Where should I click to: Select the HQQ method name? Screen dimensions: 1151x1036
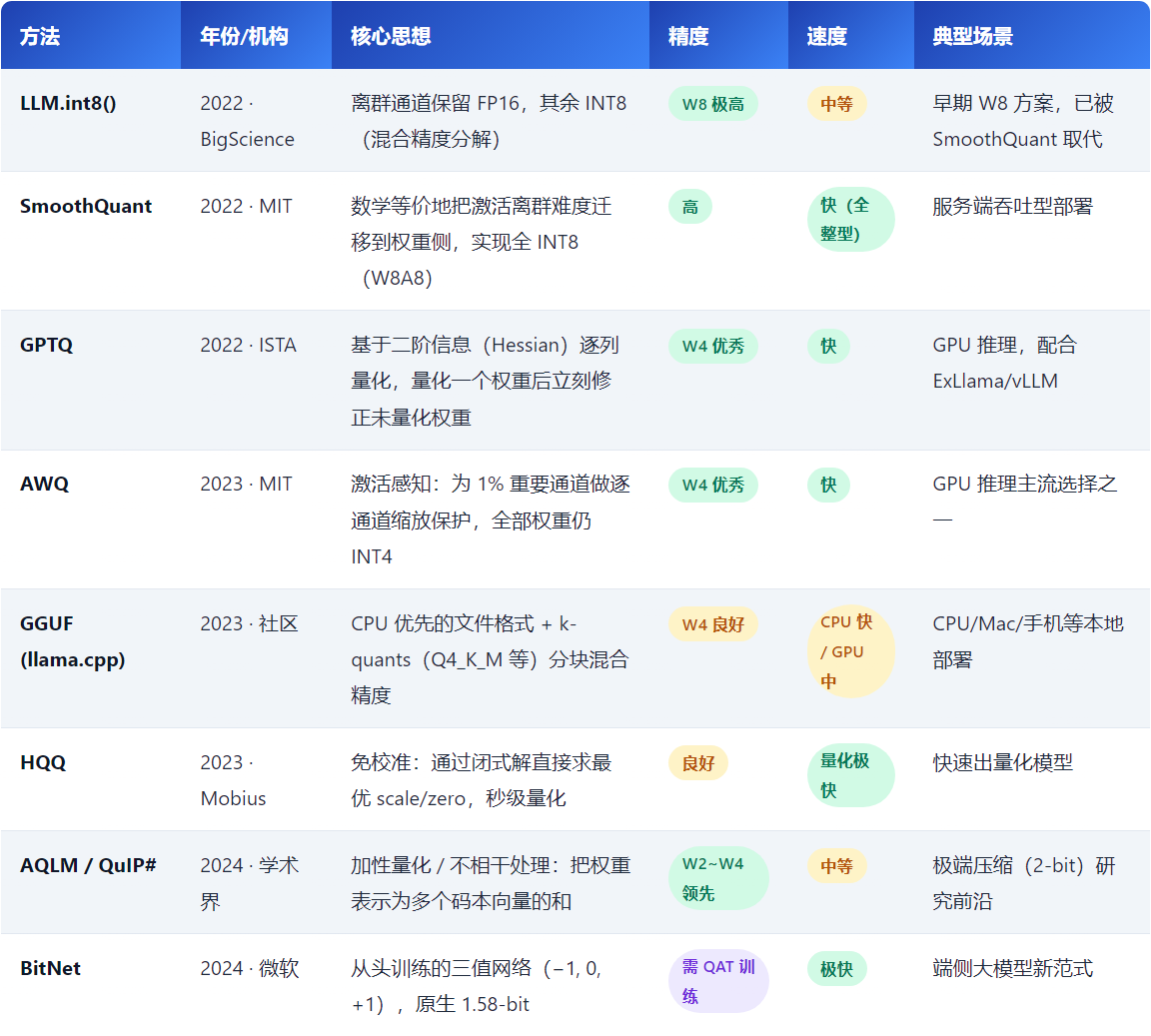43,763
